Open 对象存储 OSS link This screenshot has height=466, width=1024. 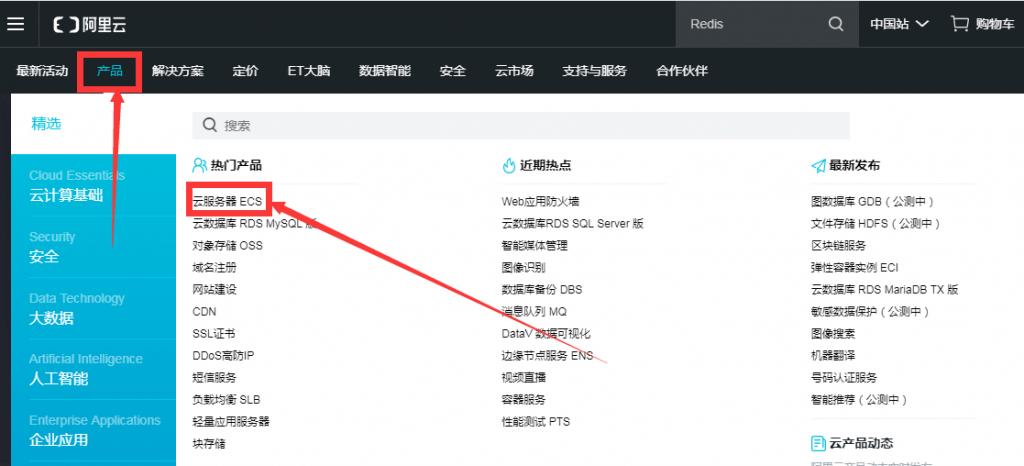(x=228, y=246)
